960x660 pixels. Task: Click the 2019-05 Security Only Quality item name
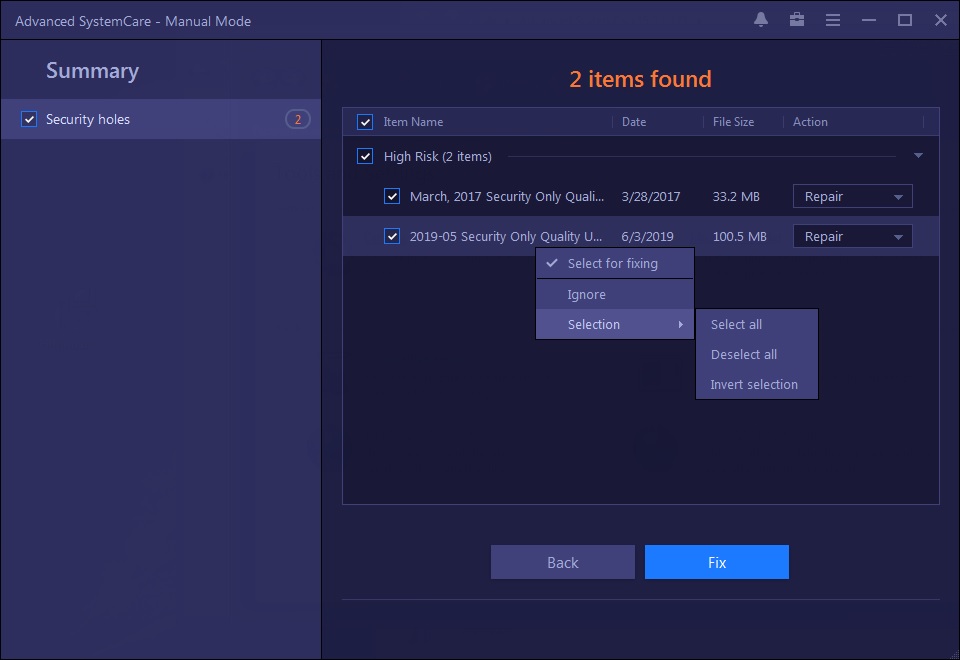pos(506,236)
